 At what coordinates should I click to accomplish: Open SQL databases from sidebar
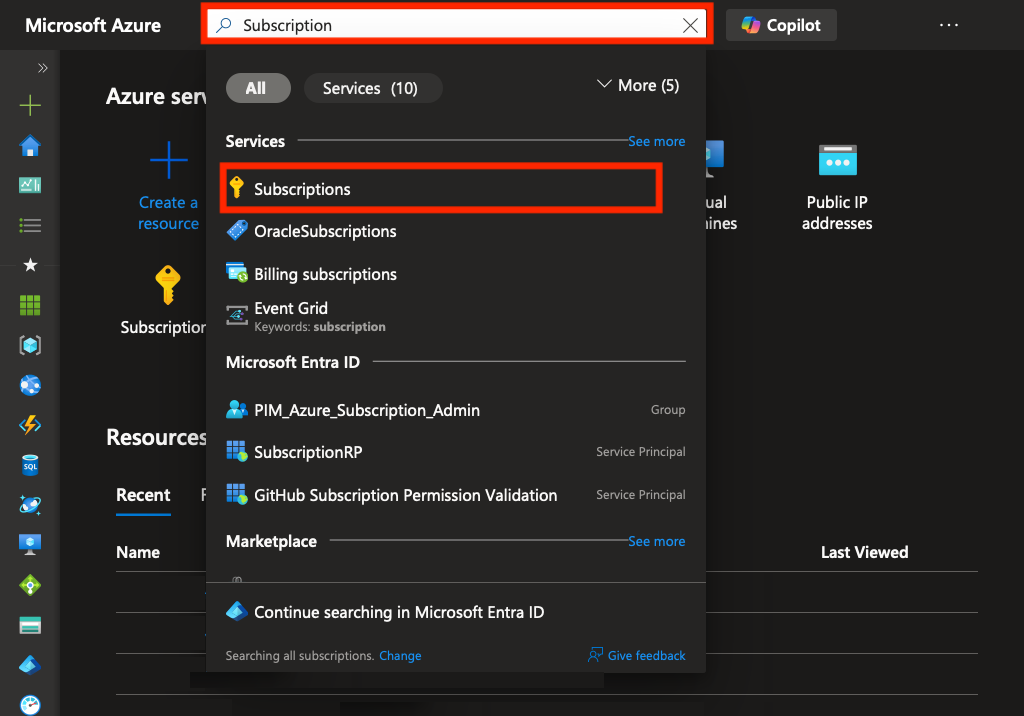(x=30, y=465)
